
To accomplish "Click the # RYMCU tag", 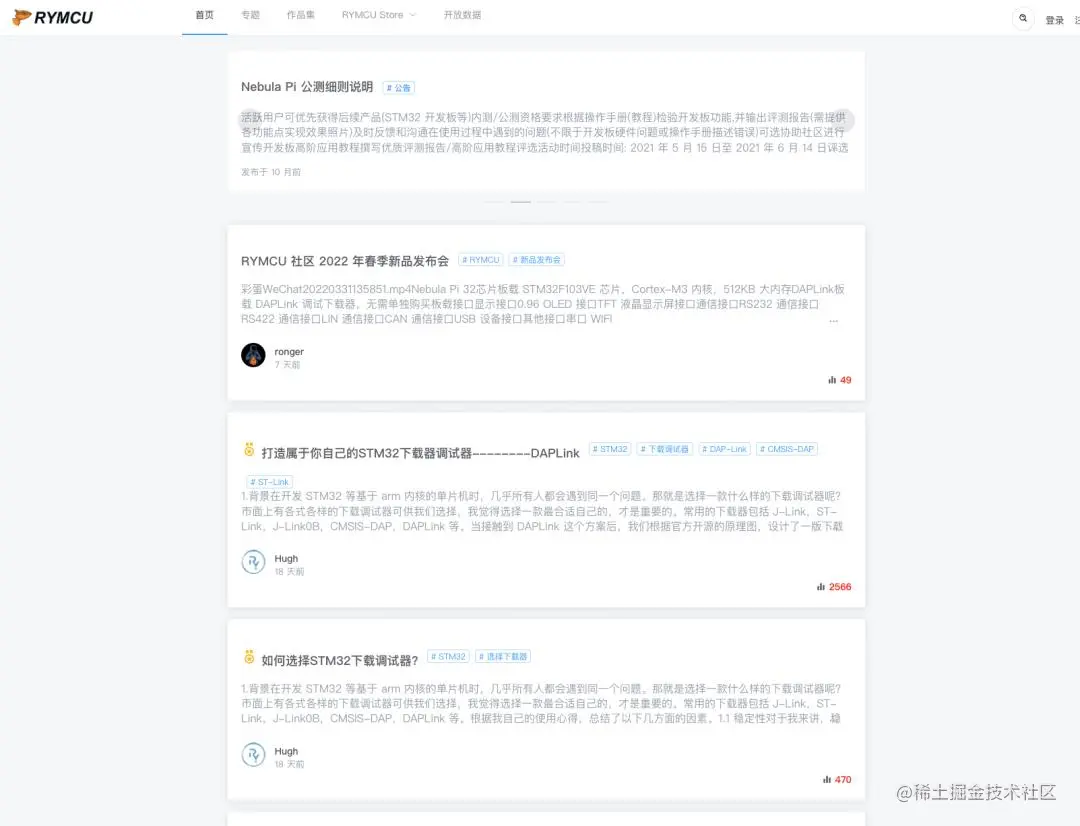I will coord(481,260).
